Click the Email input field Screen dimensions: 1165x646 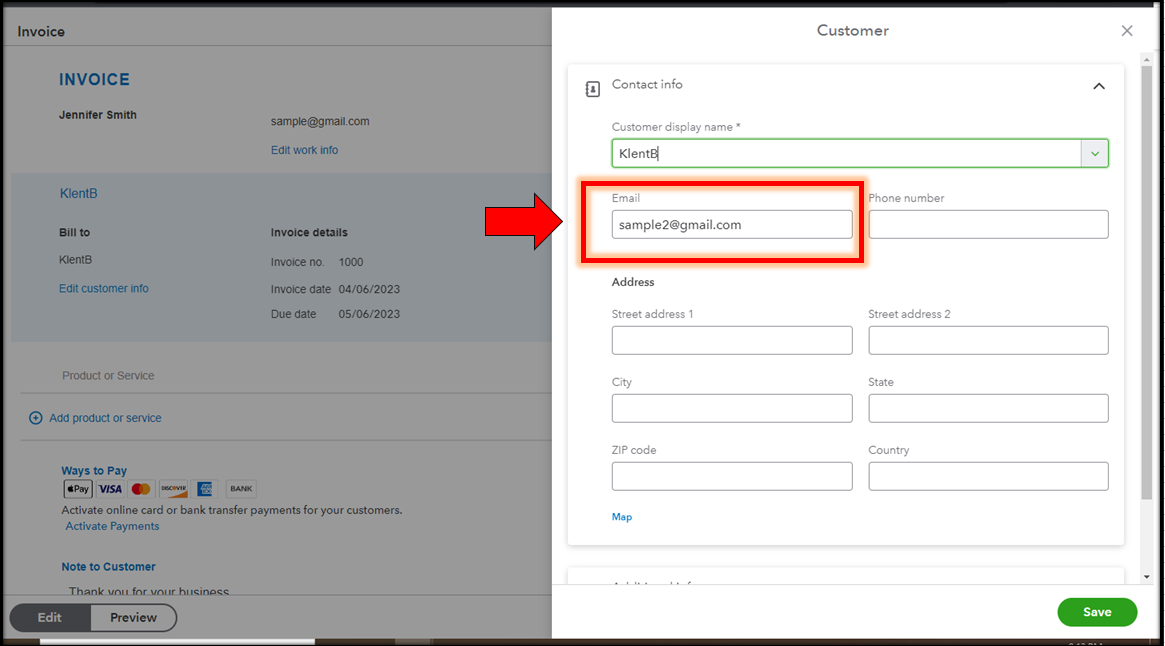tap(732, 225)
